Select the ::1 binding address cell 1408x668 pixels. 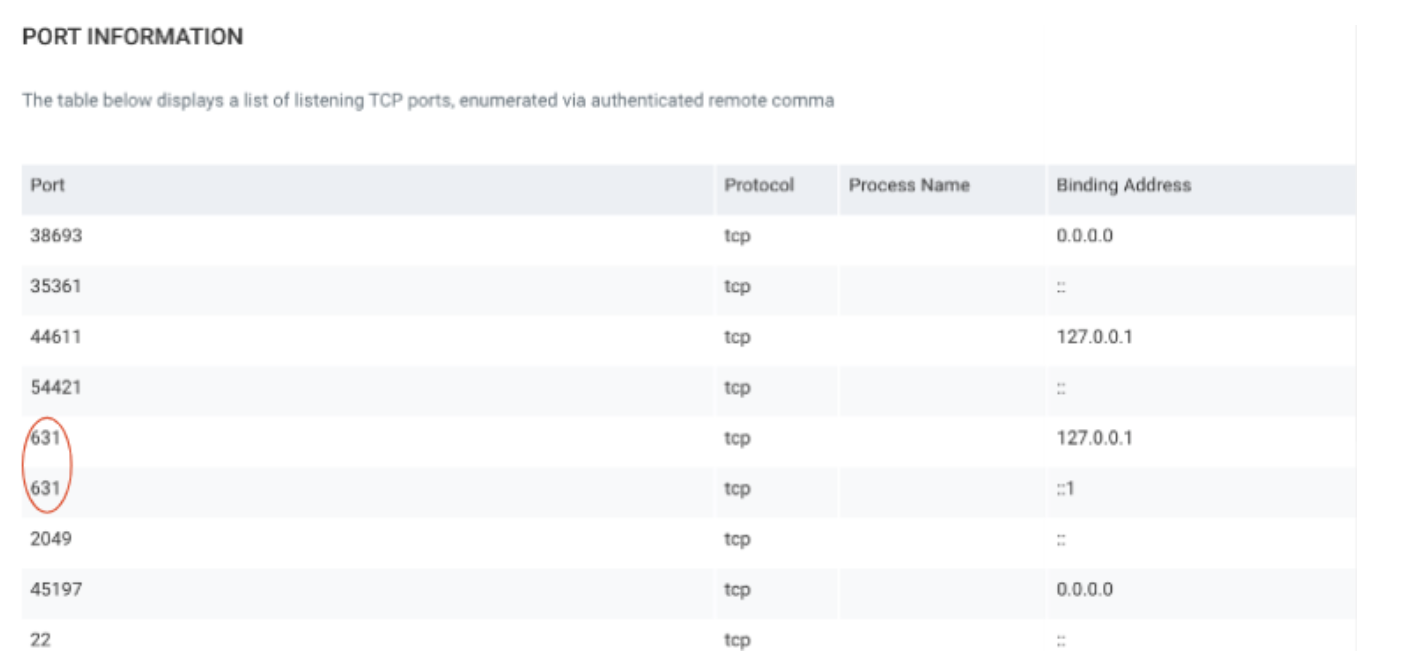tap(1065, 489)
